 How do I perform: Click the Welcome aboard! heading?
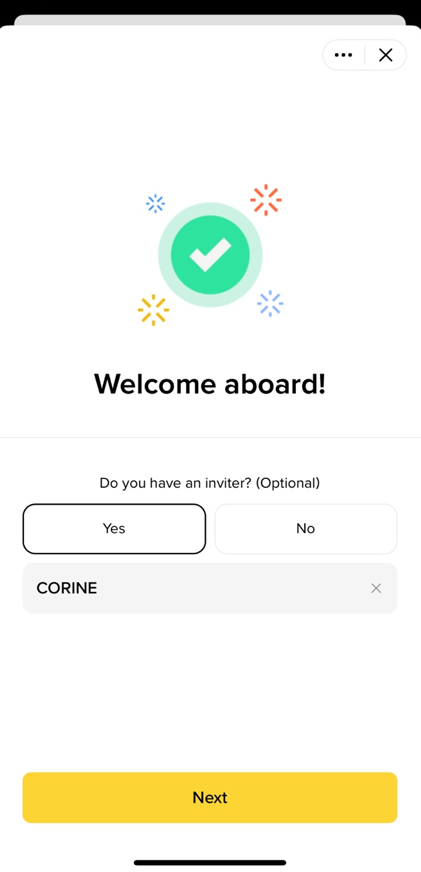click(x=210, y=384)
